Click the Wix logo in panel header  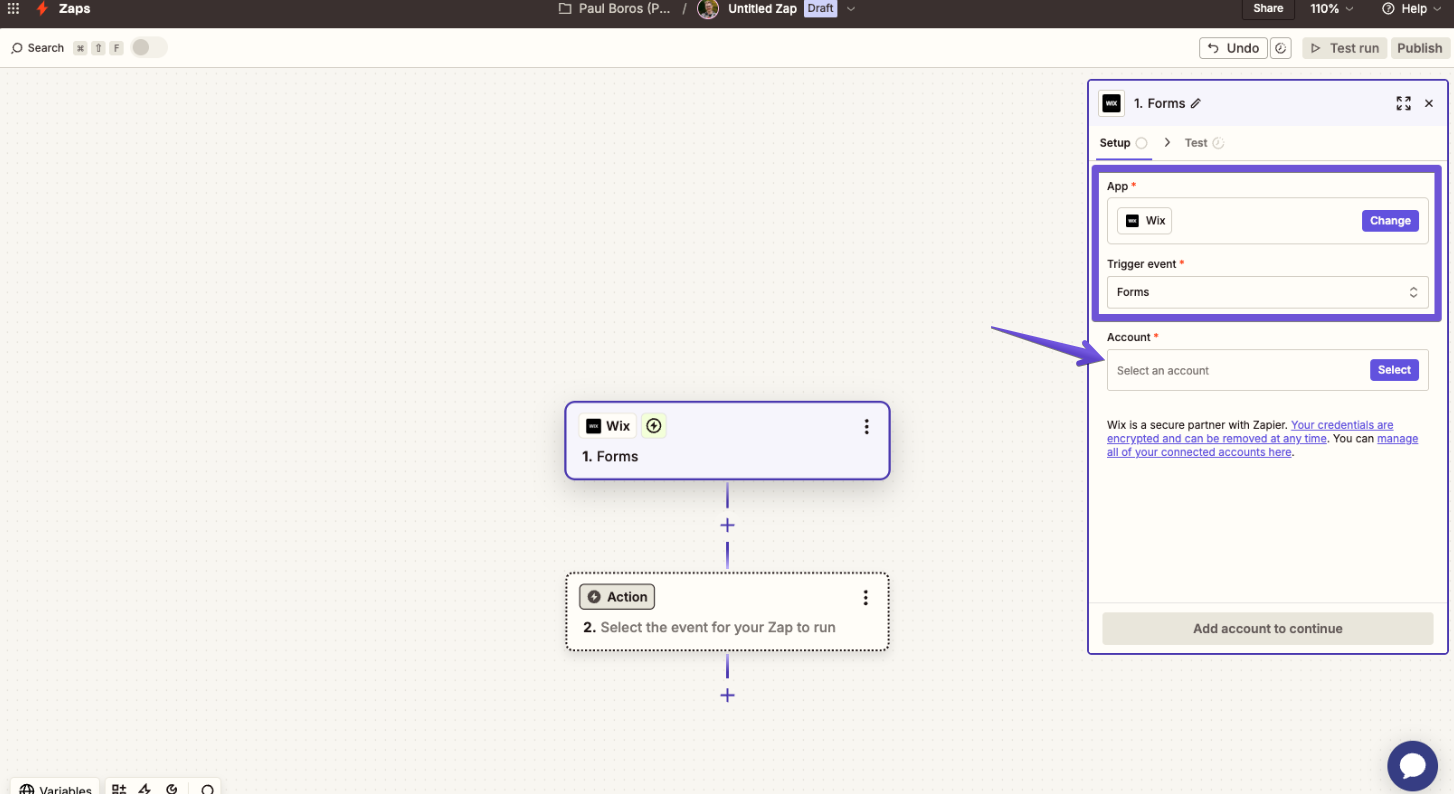coord(1111,103)
